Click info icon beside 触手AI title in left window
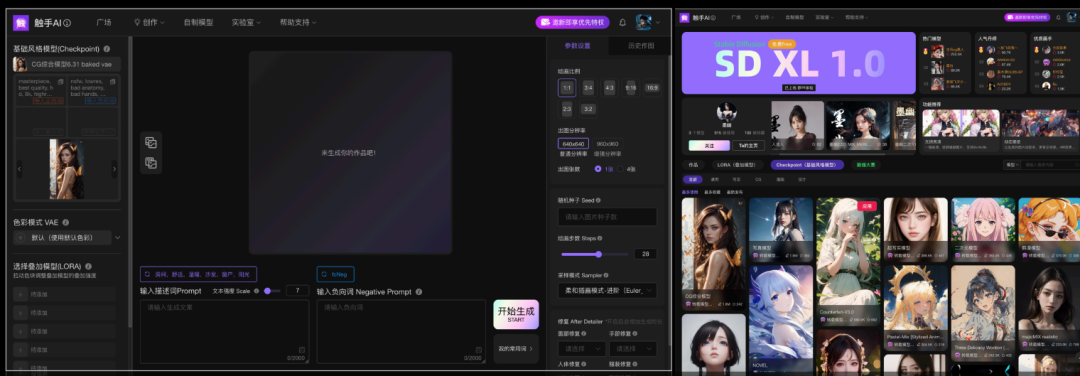This screenshot has width=1080, height=376. coord(68,23)
